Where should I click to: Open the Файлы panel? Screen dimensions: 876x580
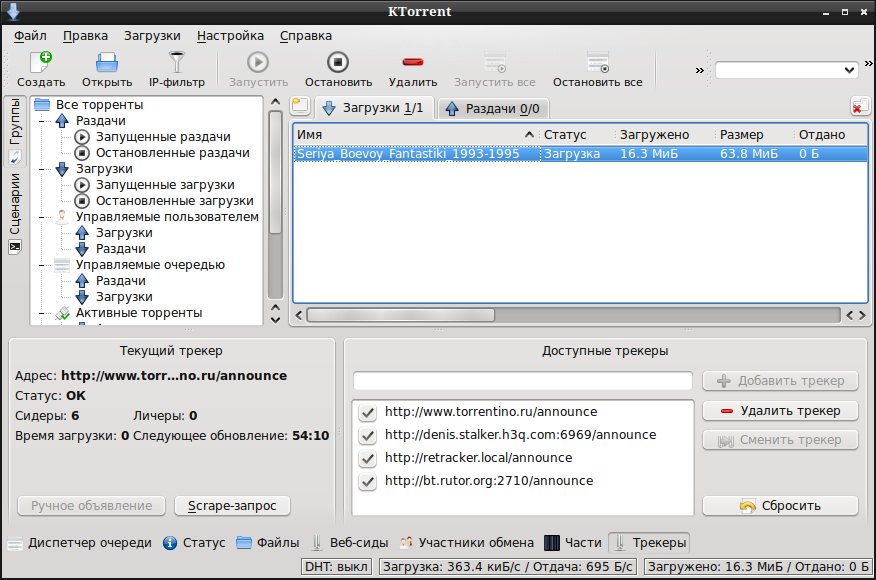268,543
